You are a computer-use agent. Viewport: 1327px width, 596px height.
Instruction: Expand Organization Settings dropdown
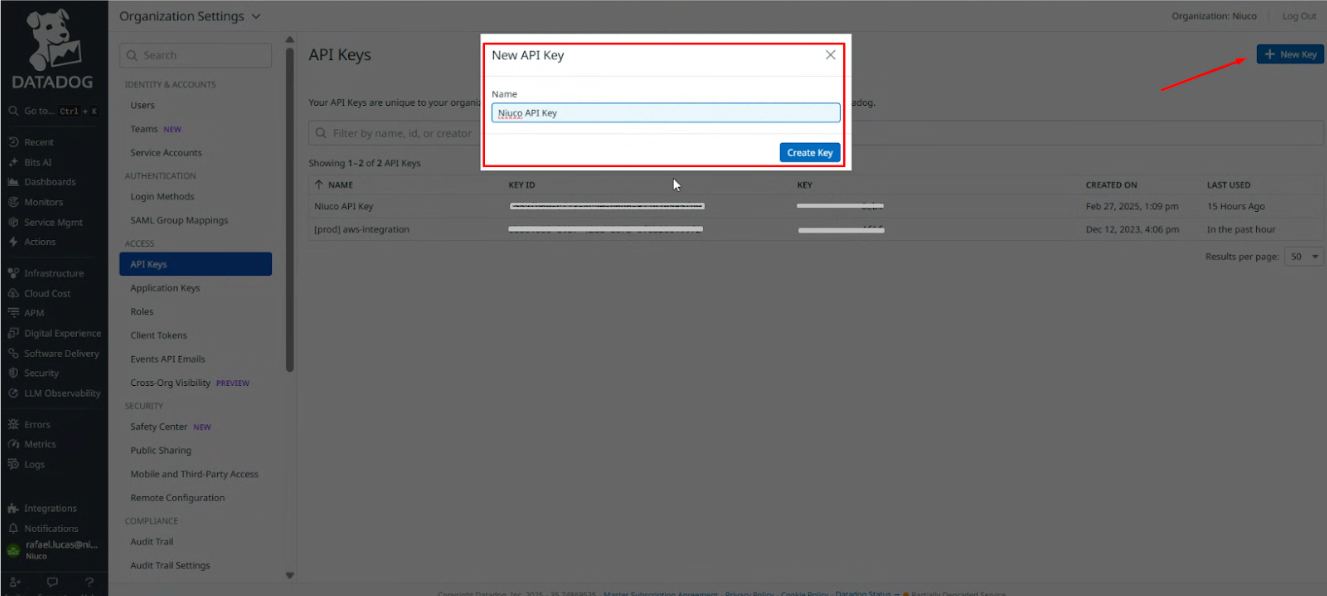[190, 16]
